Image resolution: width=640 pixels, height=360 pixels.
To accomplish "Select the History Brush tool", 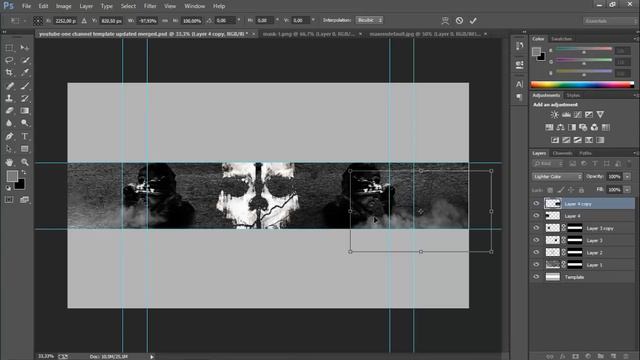I will pyautogui.click(x=24, y=98).
